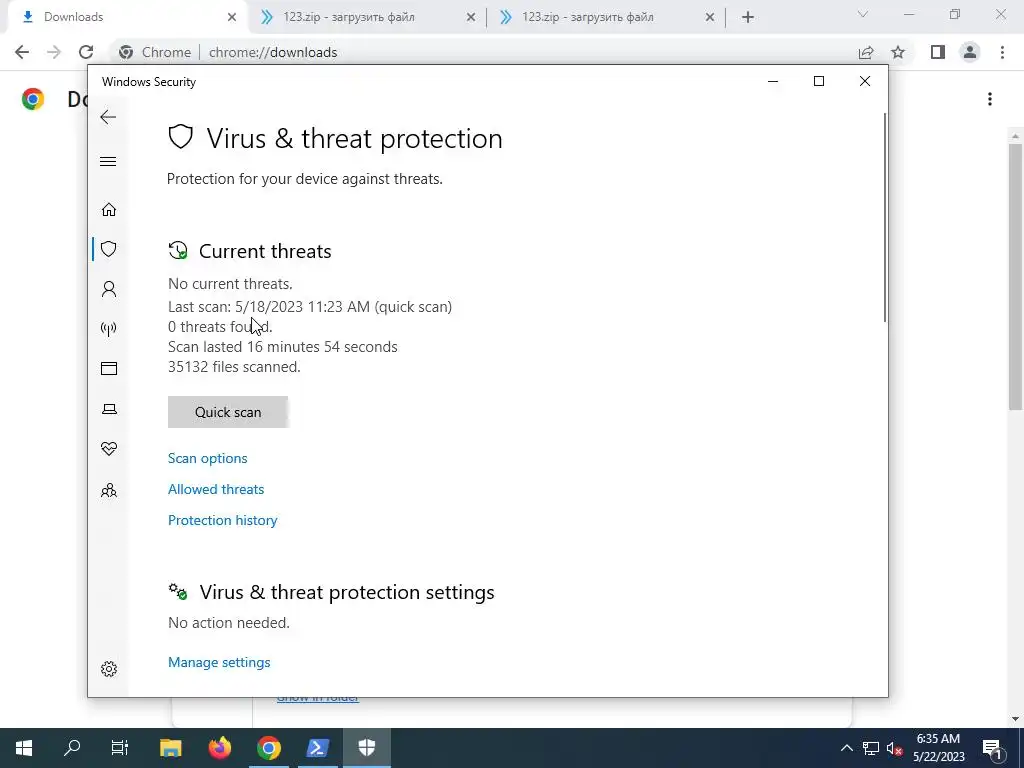
Task: Click "No current threats." text
Action: pyautogui.click(x=230, y=284)
